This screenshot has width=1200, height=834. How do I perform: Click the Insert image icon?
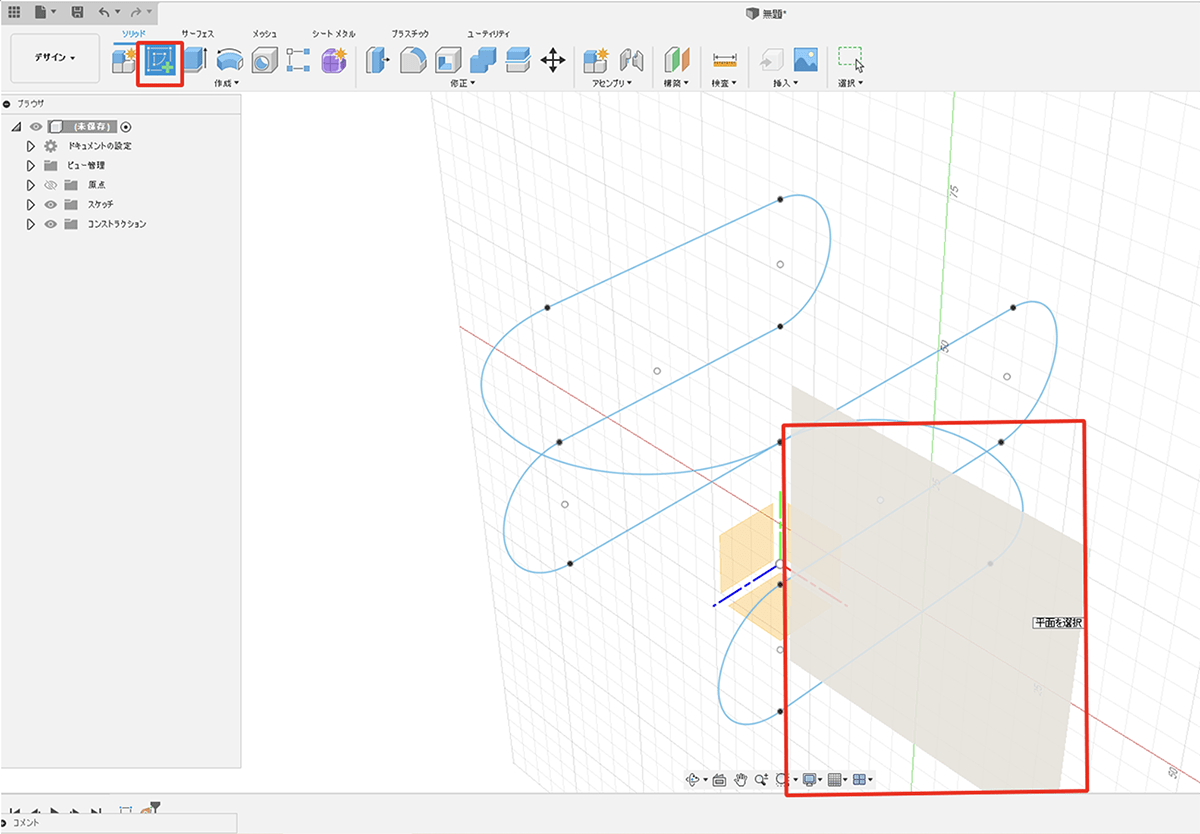click(x=806, y=60)
